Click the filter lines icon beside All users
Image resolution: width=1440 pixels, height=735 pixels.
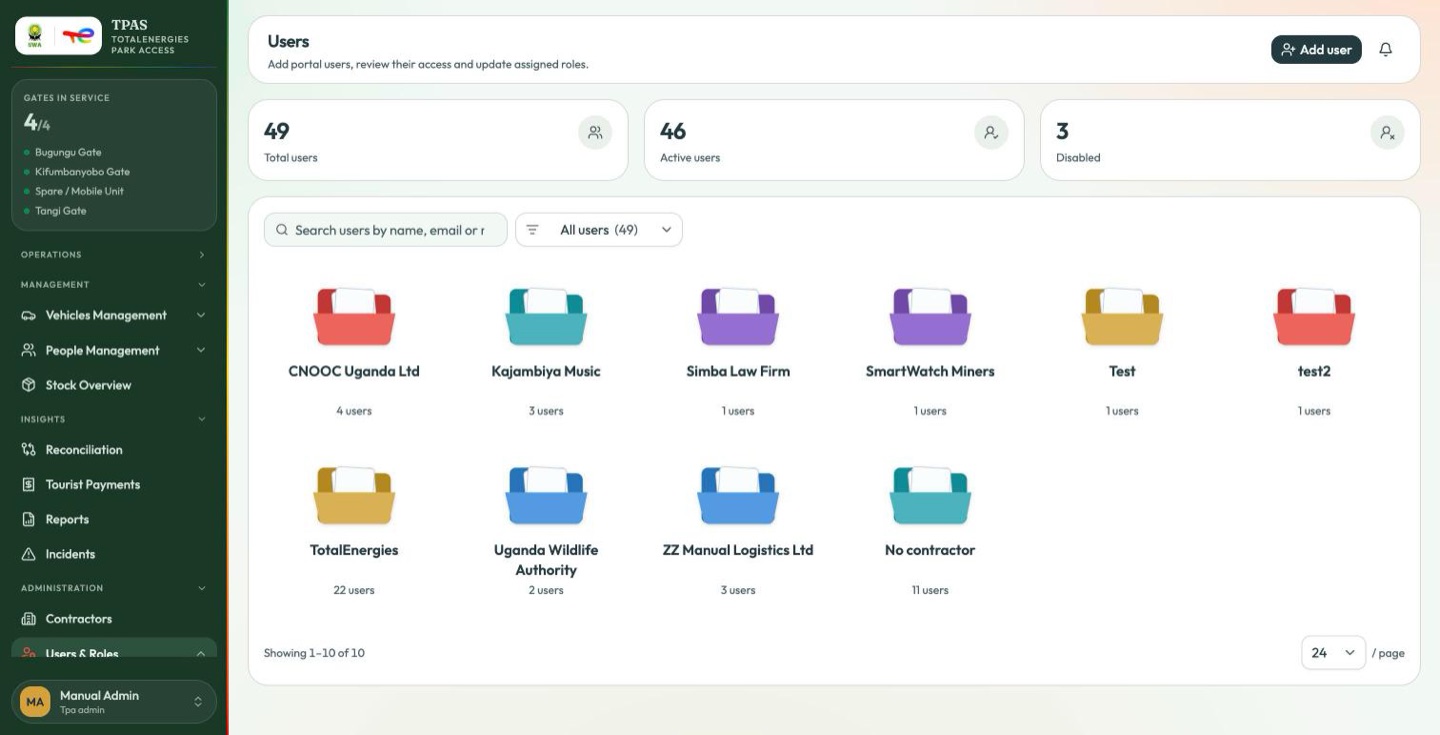(x=532, y=230)
